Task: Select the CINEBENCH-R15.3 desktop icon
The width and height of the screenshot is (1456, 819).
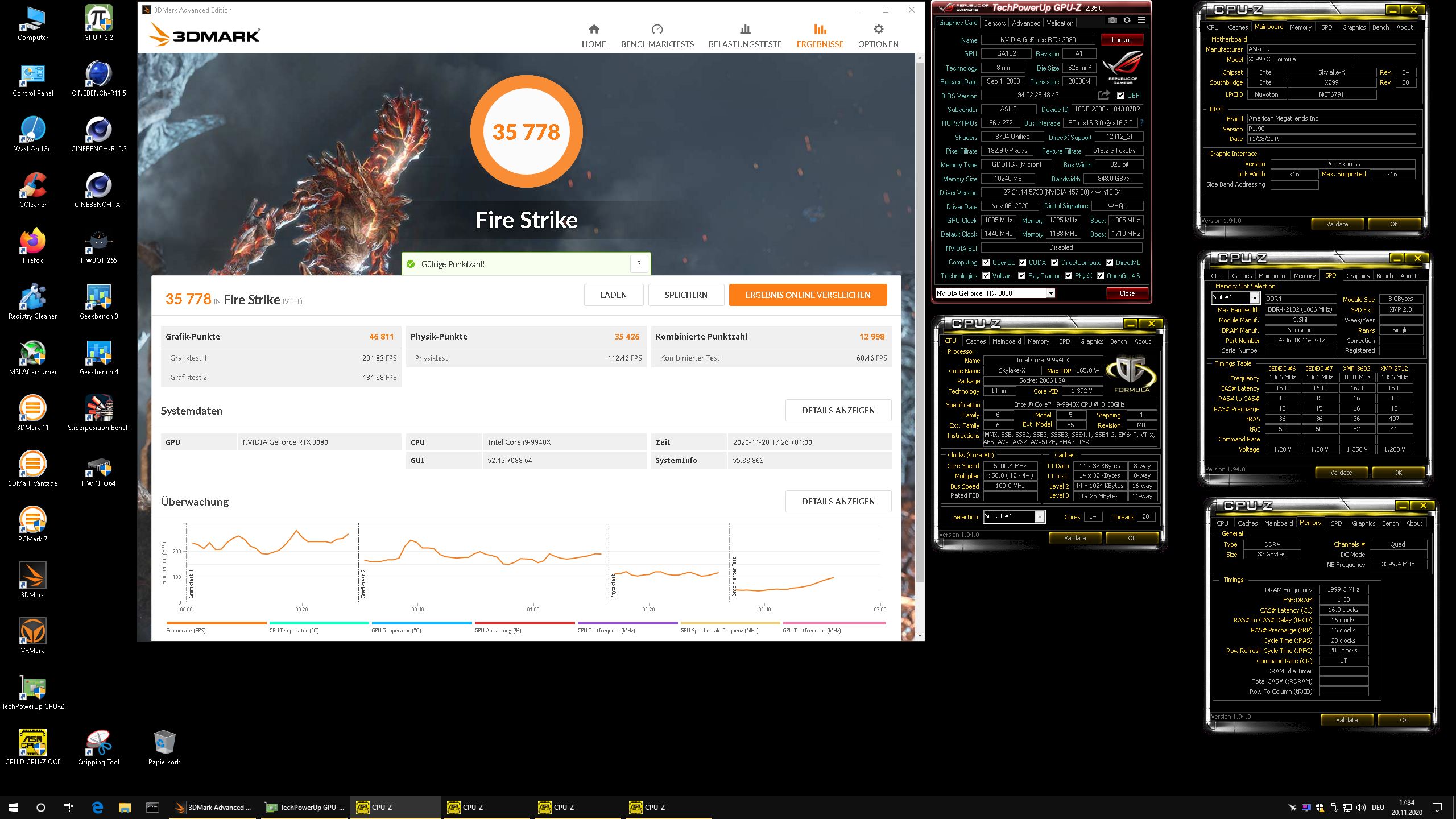Action: [98, 134]
